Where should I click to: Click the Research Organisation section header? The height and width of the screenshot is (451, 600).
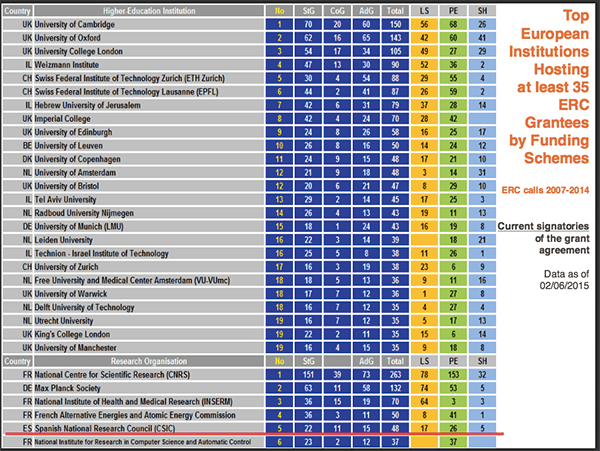pyautogui.click(x=149, y=361)
